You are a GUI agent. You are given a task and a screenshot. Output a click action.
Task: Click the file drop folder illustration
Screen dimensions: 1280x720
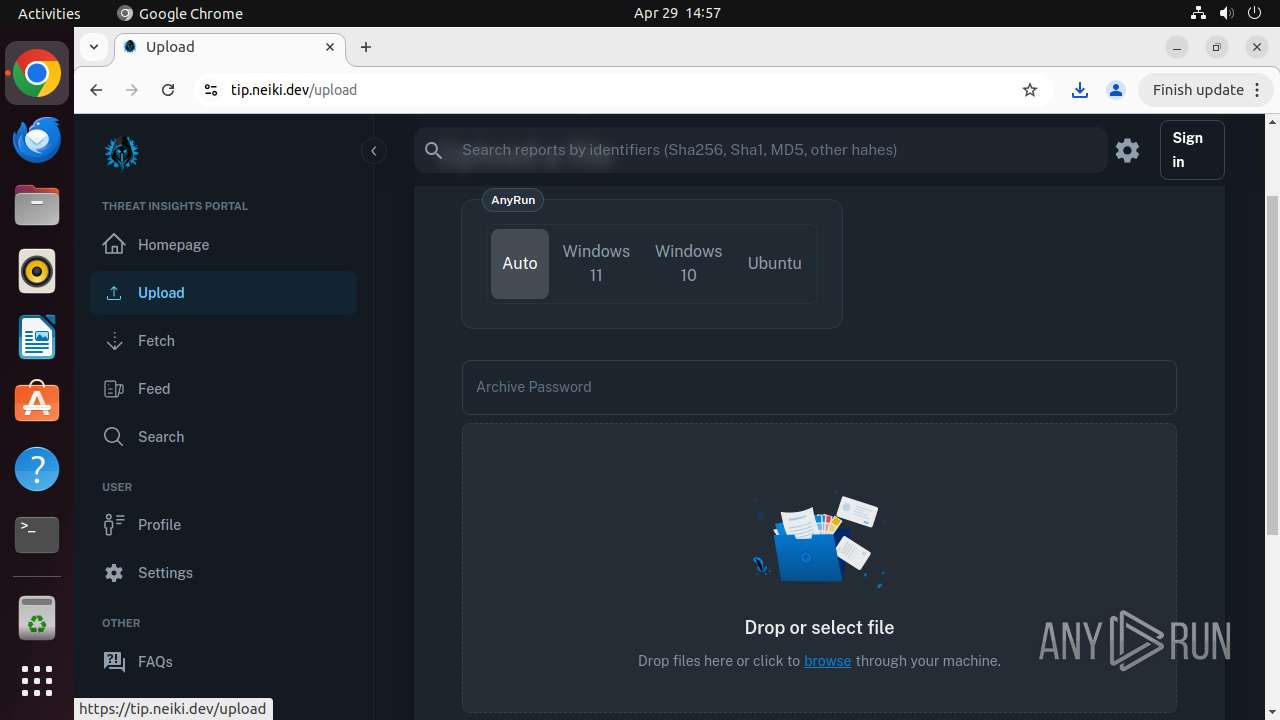pyautogui.click(x=819, y=540)
